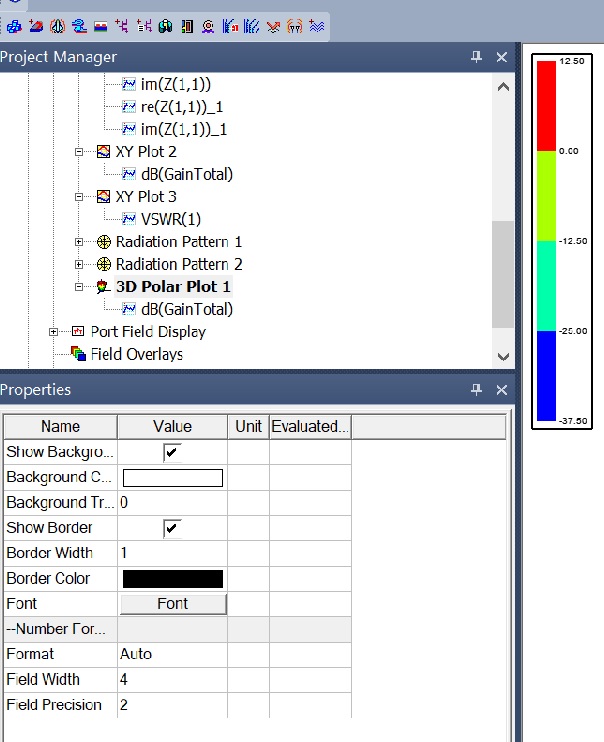Click the Radiation Pattern 1 polar icon
The width and height of the screenshot is (604, 742).
pyautogui.click(x=104, y=242)
